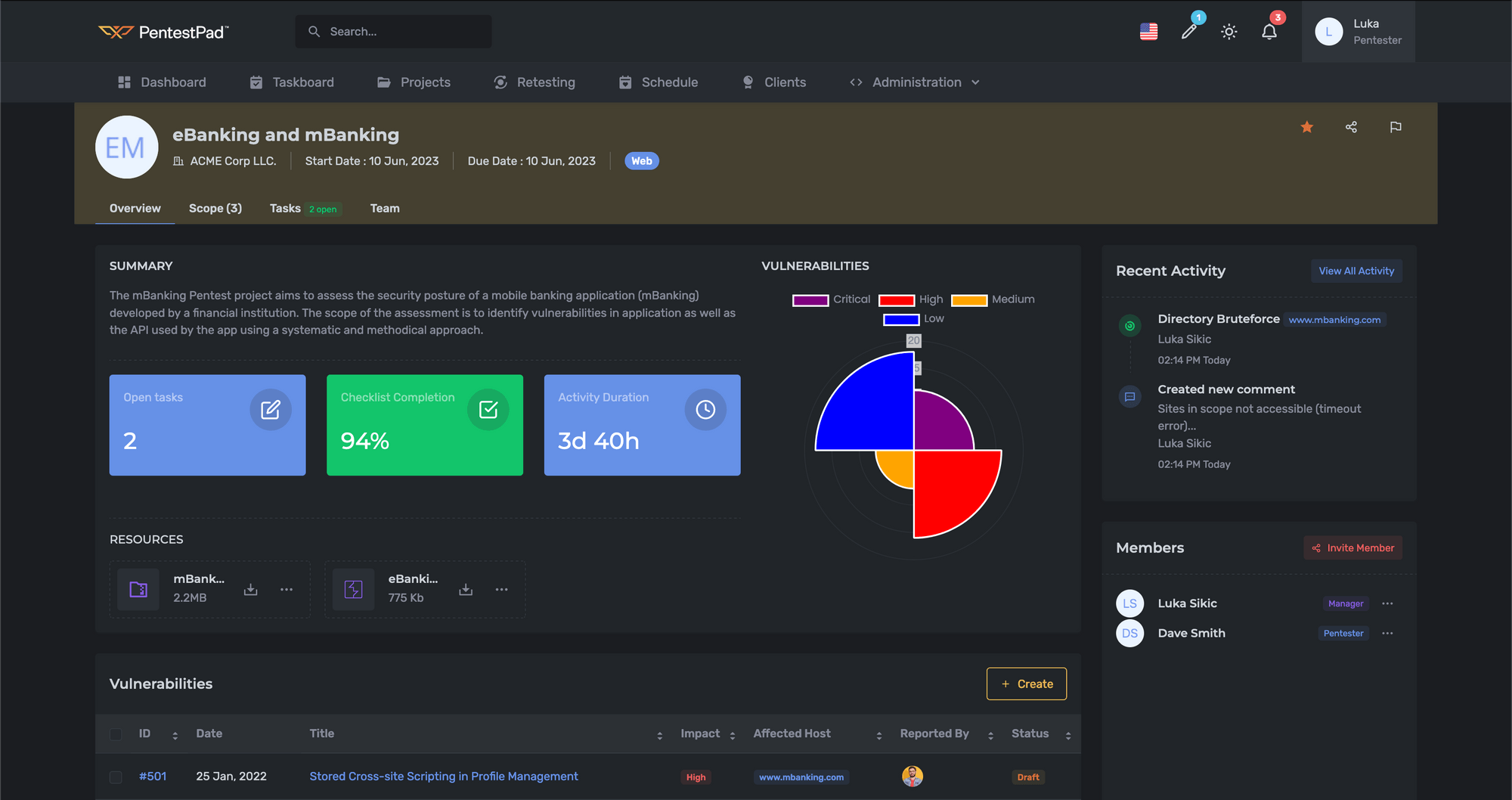Click the View All Activity link

click(1356, 271)
